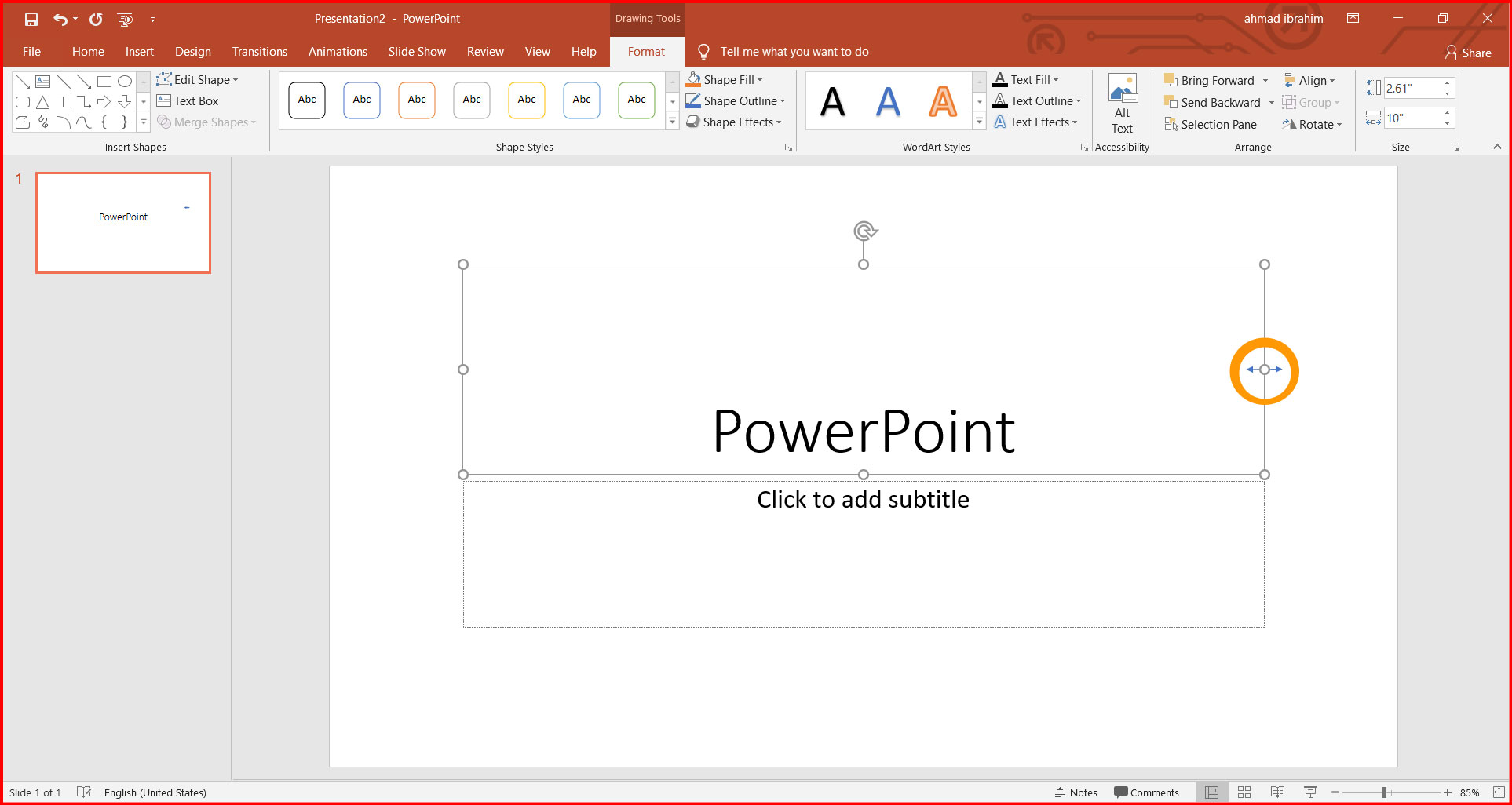Image resolution: width=1512 pixels, height=805 pixels.
Task: Apply the black outline Abc shape style
Action: click(x=307, y=100)
